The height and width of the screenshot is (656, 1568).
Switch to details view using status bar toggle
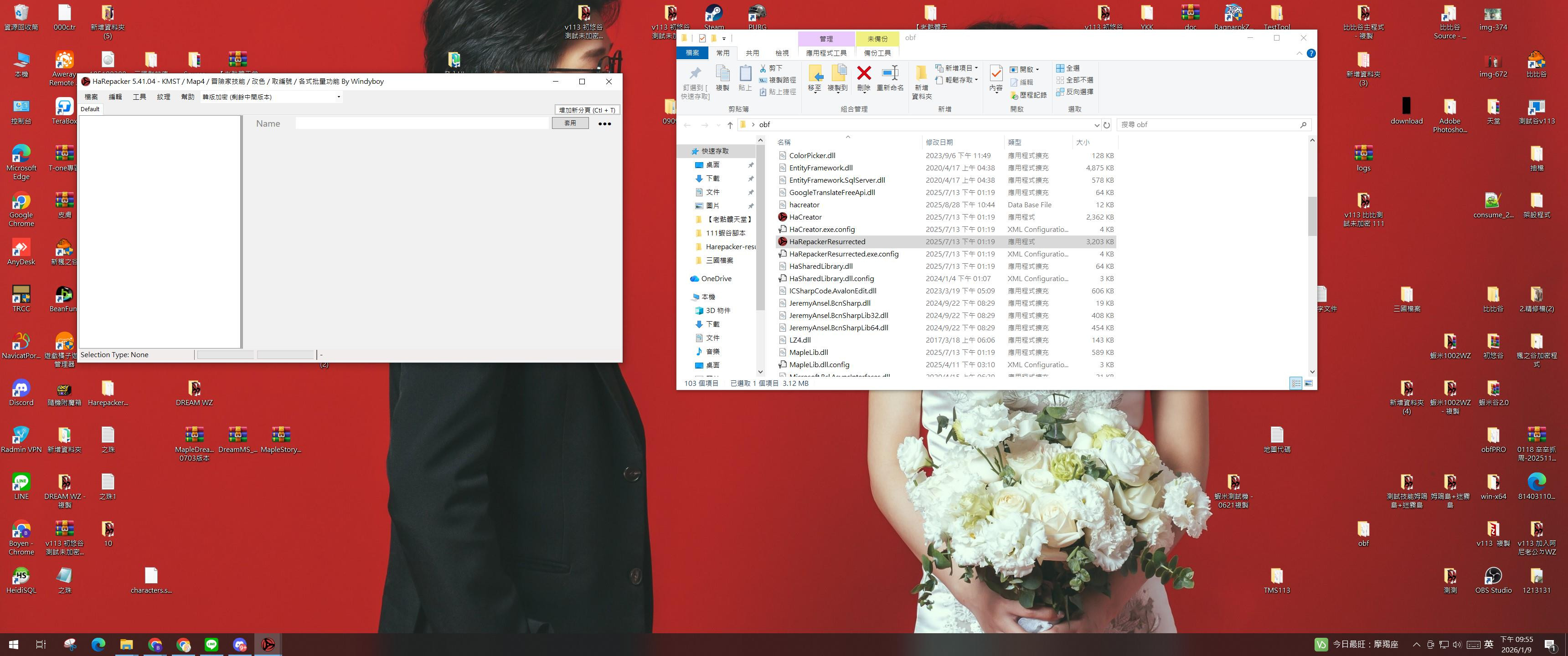coord(1296,383)
